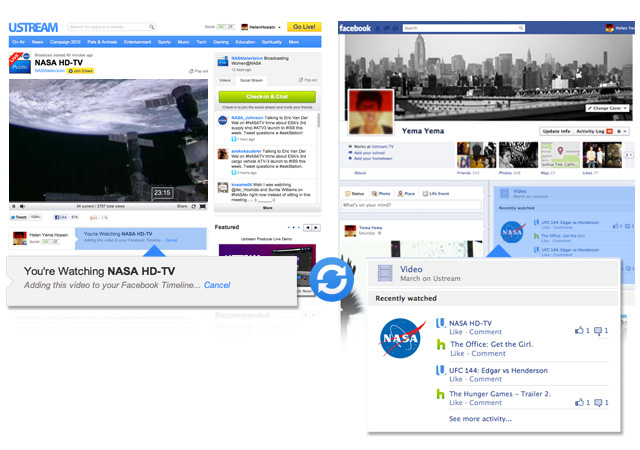Click the magnifier in Facebook search bar
This screenshot has width=640, height=450.
(521, 28)
